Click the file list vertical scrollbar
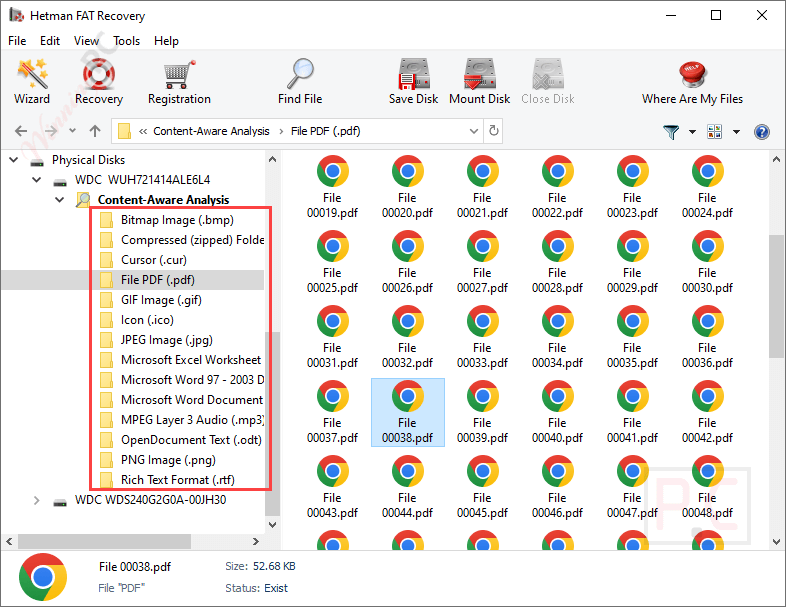This screenshot has height=607, width=786. pyautogui.click(x=776, y=296)
